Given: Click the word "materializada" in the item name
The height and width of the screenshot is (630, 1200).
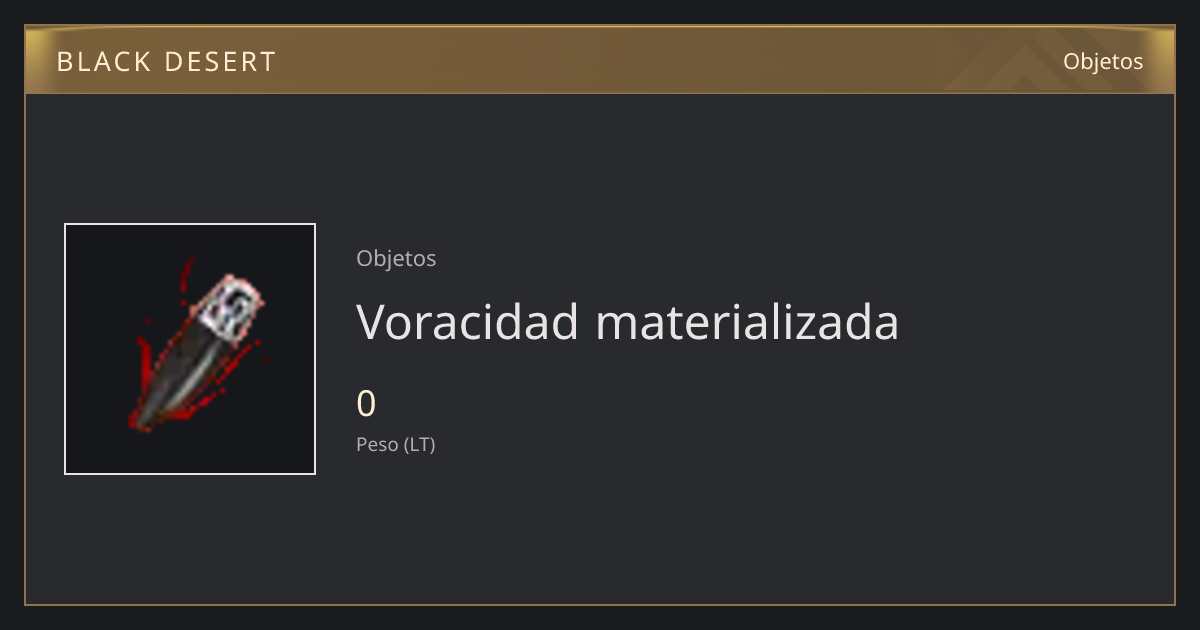Looking at the screenshot, I should [x=747, y=322].
